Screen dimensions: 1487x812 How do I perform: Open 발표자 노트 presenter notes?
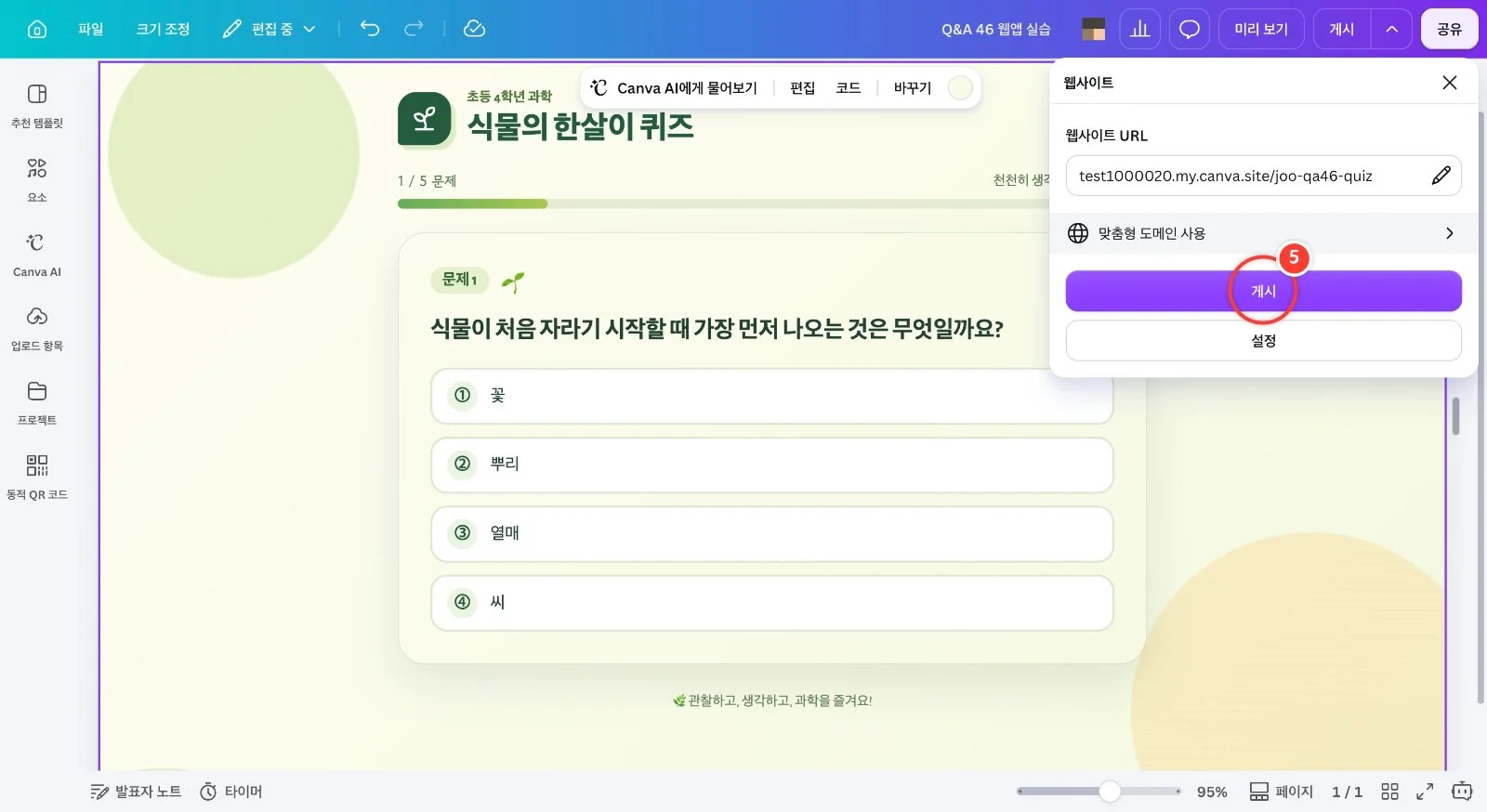(x=136, y=792)
